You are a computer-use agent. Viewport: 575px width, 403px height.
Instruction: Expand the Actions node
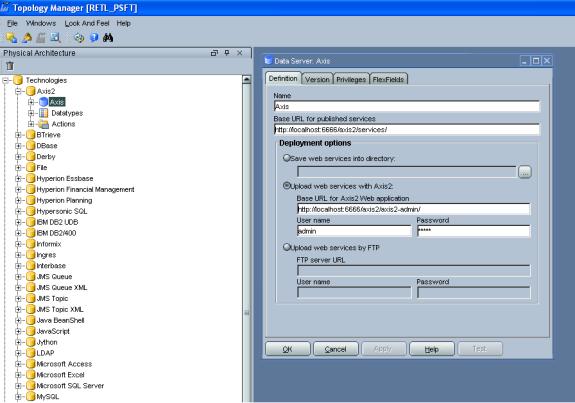point(31,124)
